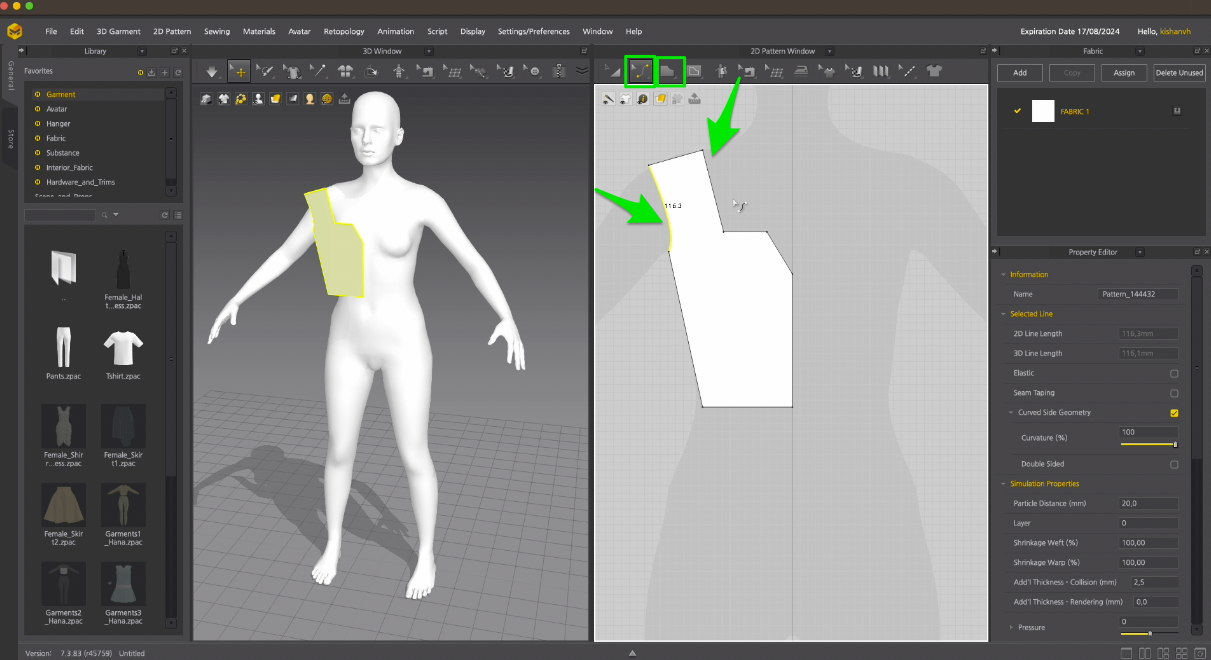The image size is (1211, 660).
Task: Uncheck the Curved Side Geometry checkbox
Action: click(x=1174, y=413)
